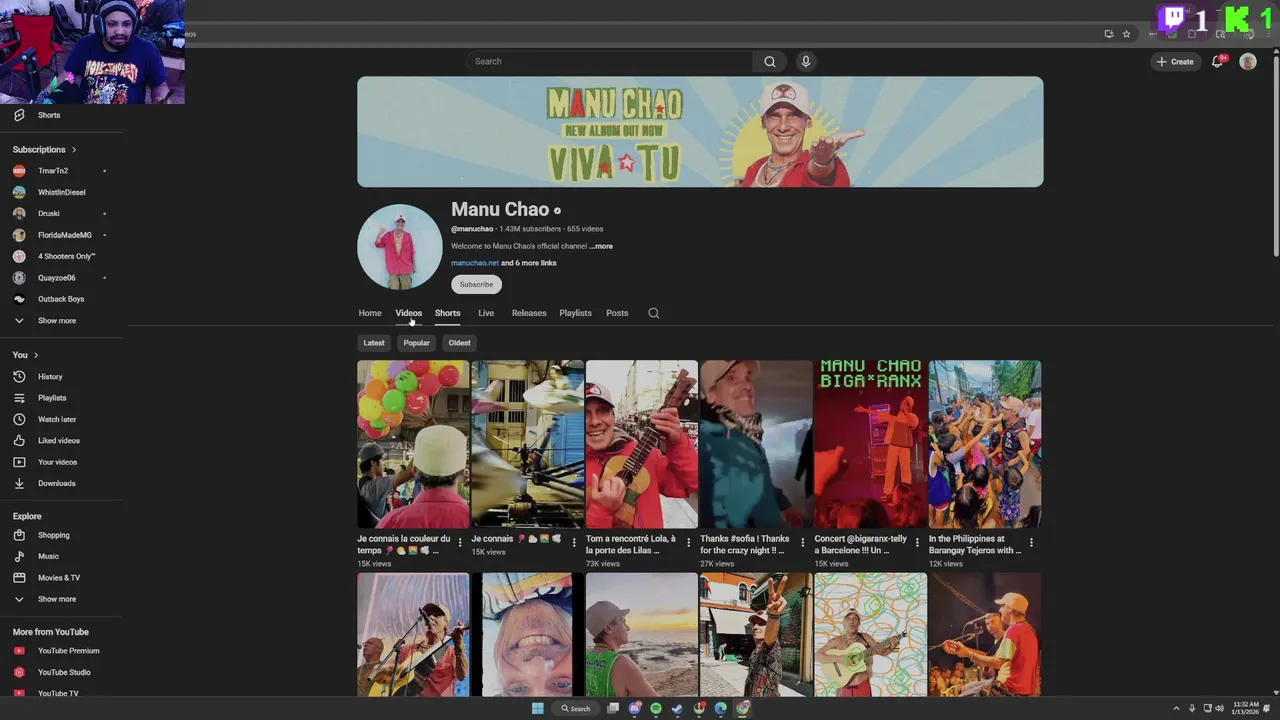Expand the You section header
This screenshot has width=1280, height=720.
(26, 355)
